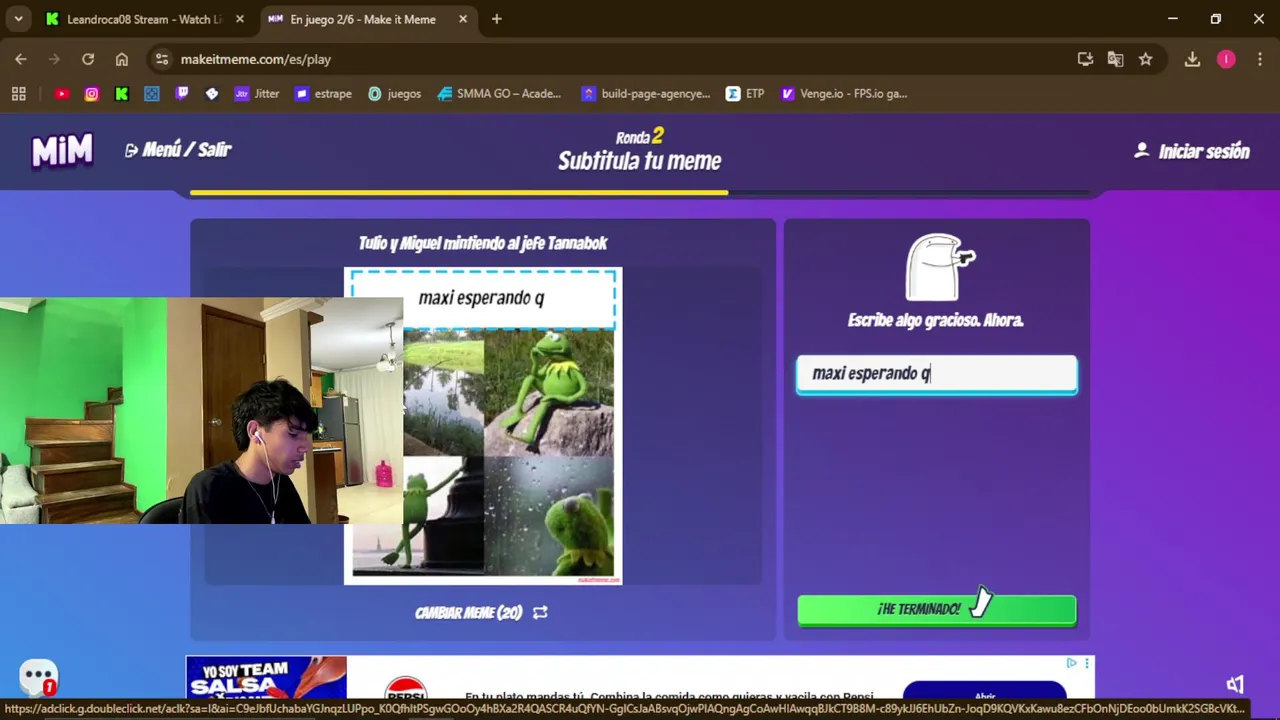
Task: Click the meme caption box on image
Action: [x=483, y=298]
